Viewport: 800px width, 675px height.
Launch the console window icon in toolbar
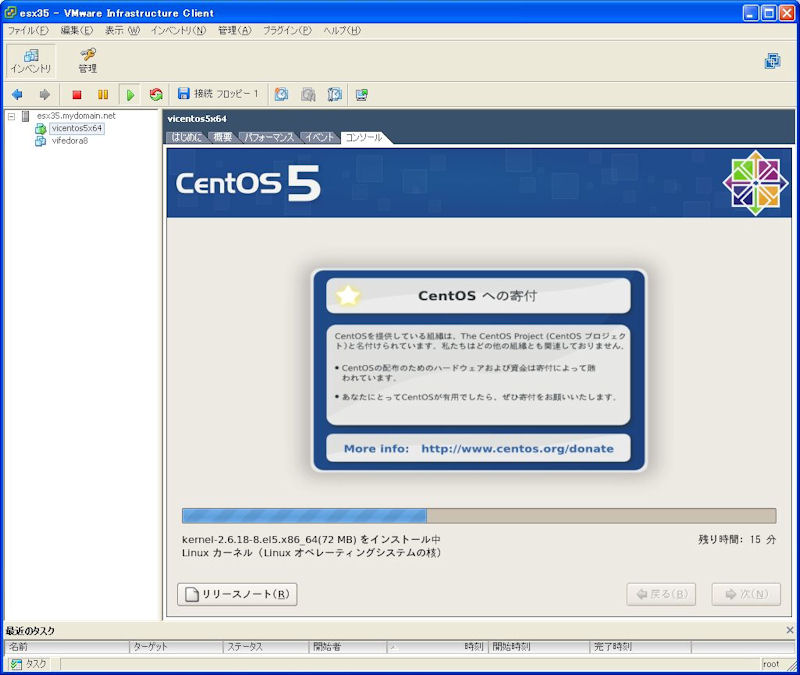[362, 94]
